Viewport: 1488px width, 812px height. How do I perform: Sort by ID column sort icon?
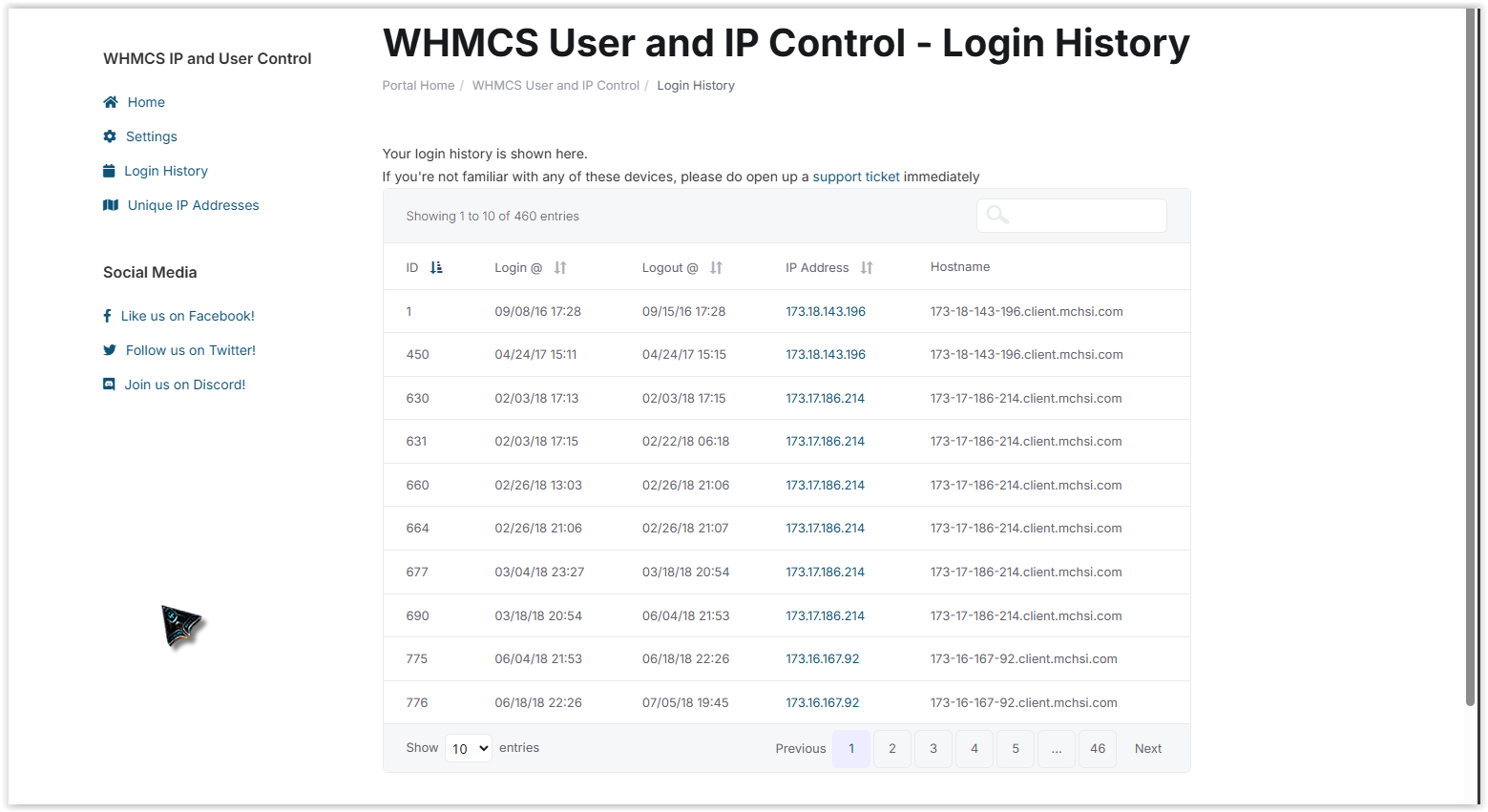coord(436,267)
